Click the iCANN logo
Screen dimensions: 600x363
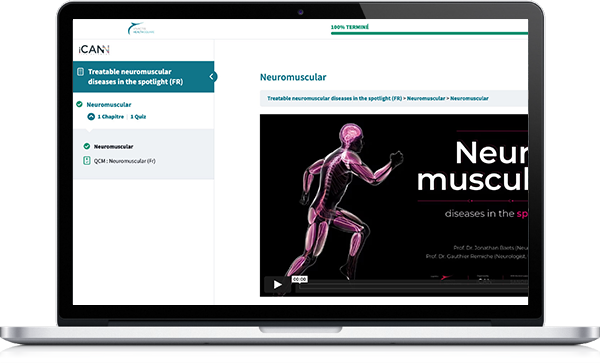click(94, 50)
